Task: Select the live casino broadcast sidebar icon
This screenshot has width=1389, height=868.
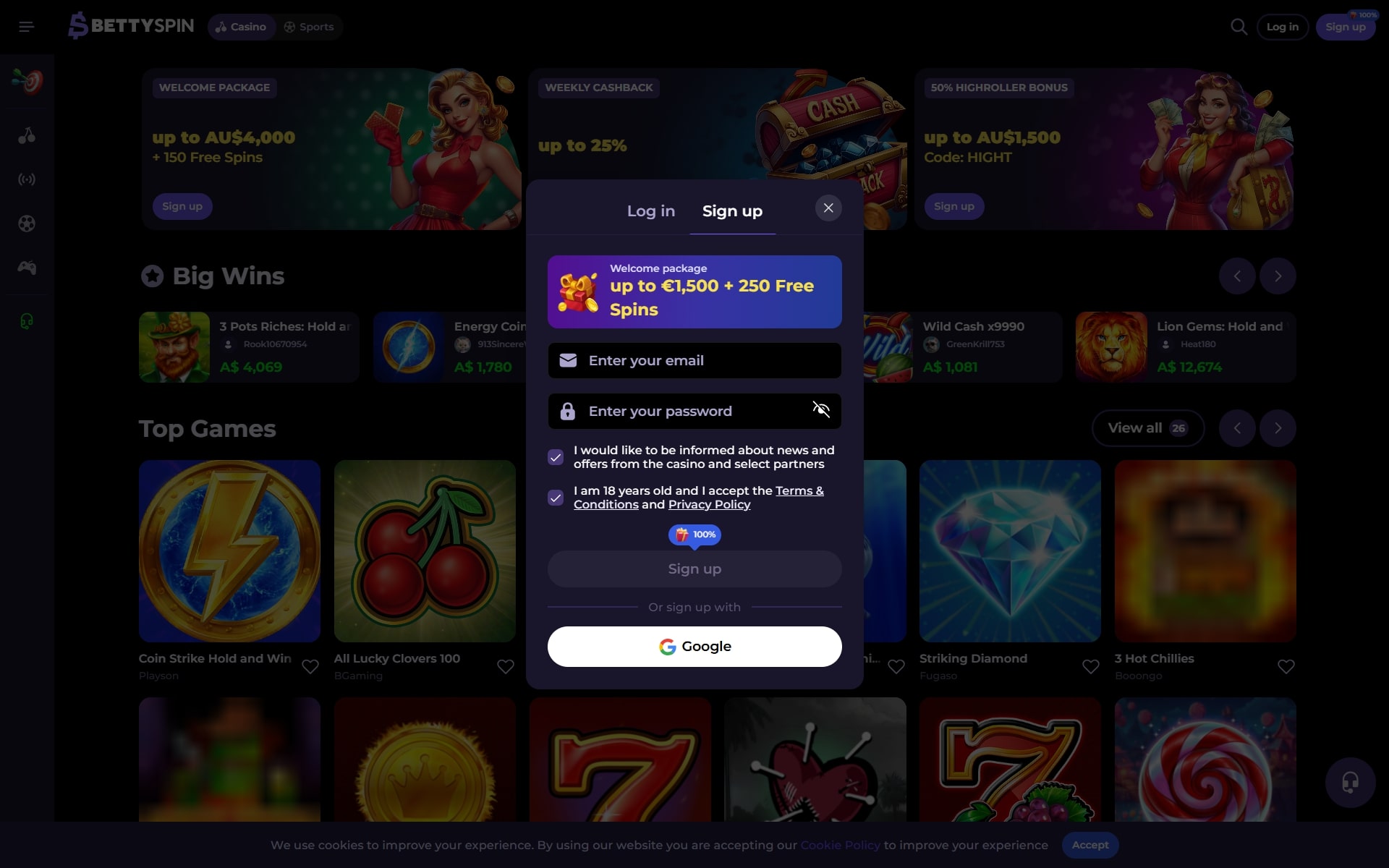Action: point(27,179)
